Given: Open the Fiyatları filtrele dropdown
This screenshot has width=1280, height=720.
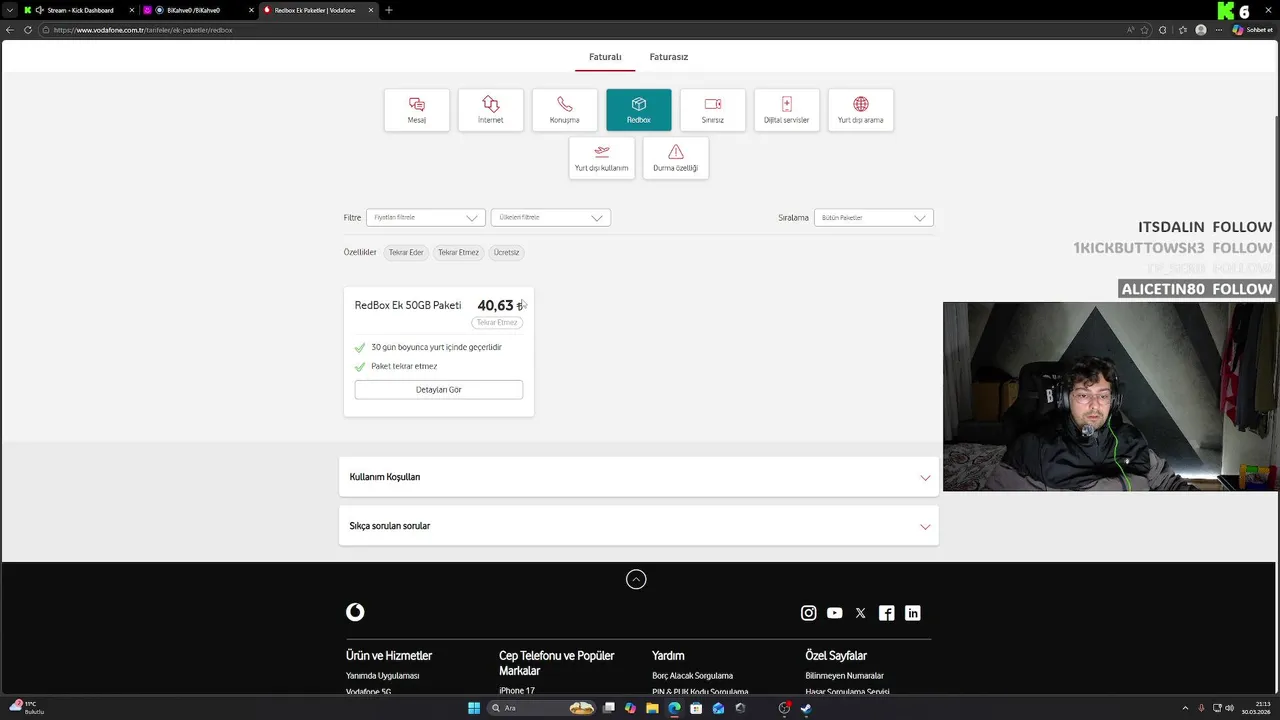Looking at the screenshot, I should click(x=426, y=217).
